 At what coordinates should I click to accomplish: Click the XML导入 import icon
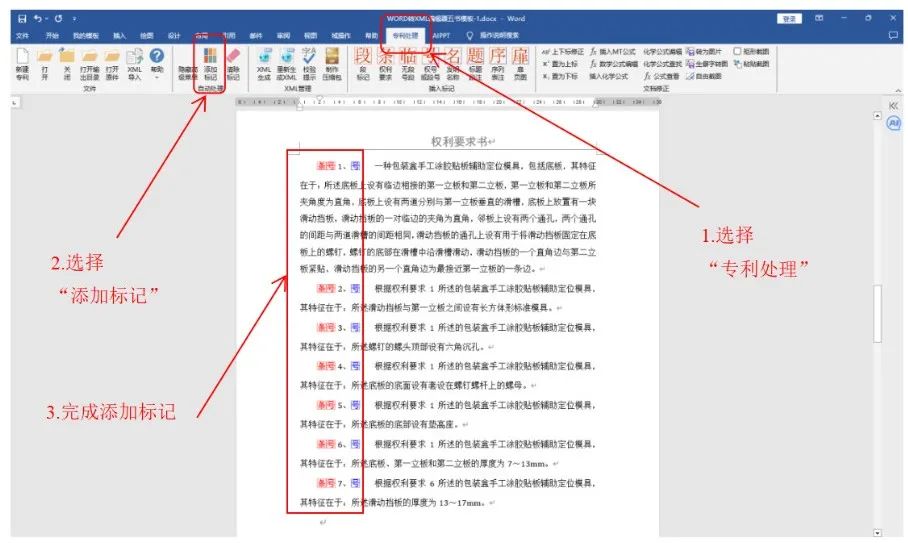[x=134, y=64]
